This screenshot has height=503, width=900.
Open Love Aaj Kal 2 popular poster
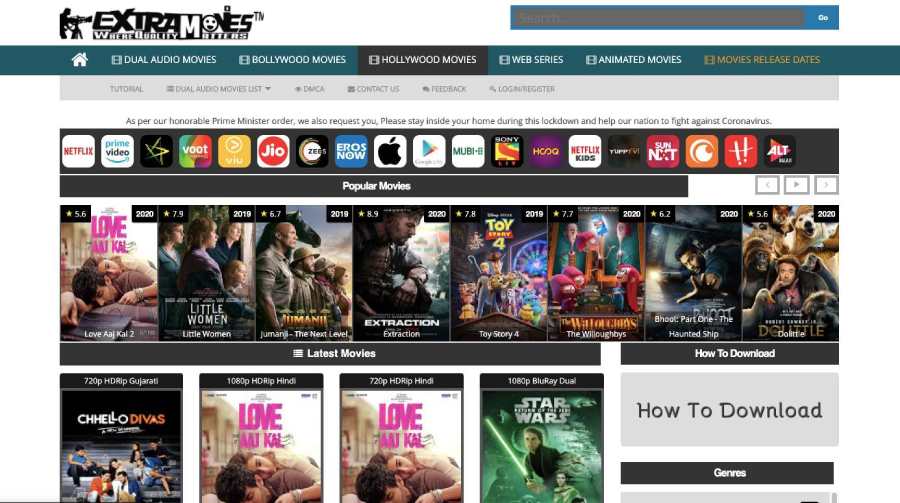[108, 273]
